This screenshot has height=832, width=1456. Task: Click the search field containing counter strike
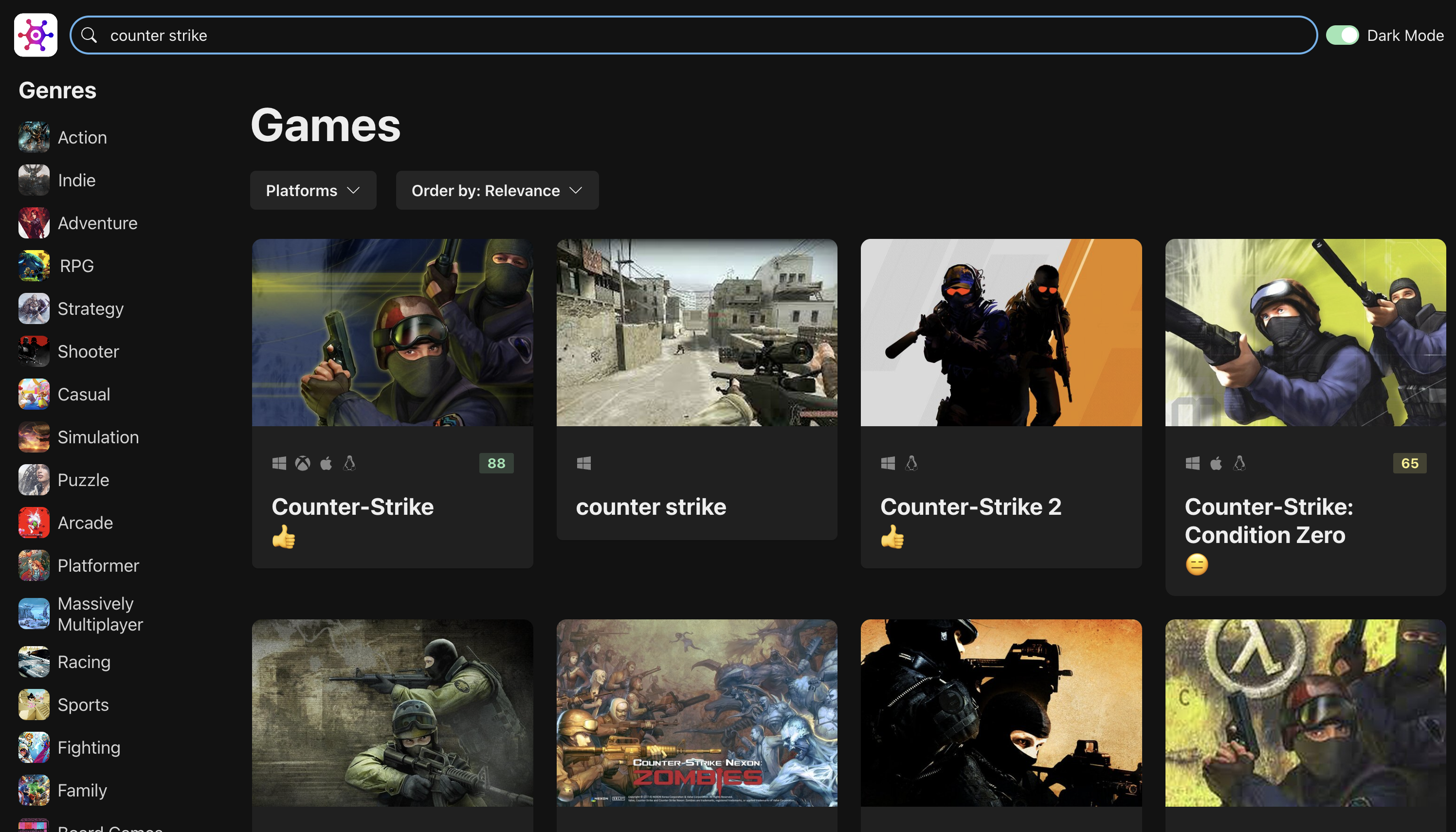point(694,35)
